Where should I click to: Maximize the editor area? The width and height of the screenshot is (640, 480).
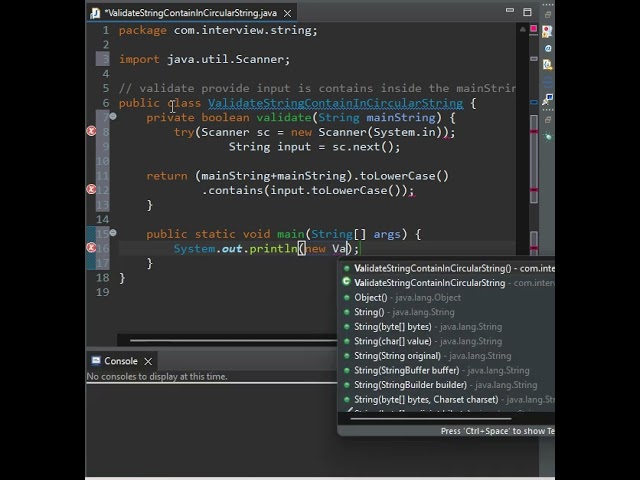click(527, 12)
